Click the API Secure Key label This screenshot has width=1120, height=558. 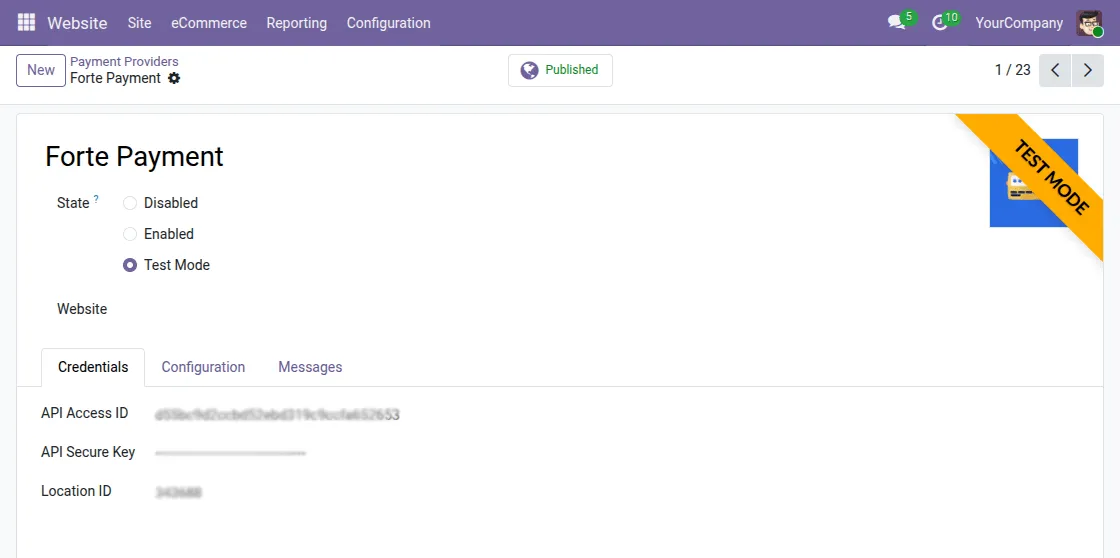coord(88,452)
